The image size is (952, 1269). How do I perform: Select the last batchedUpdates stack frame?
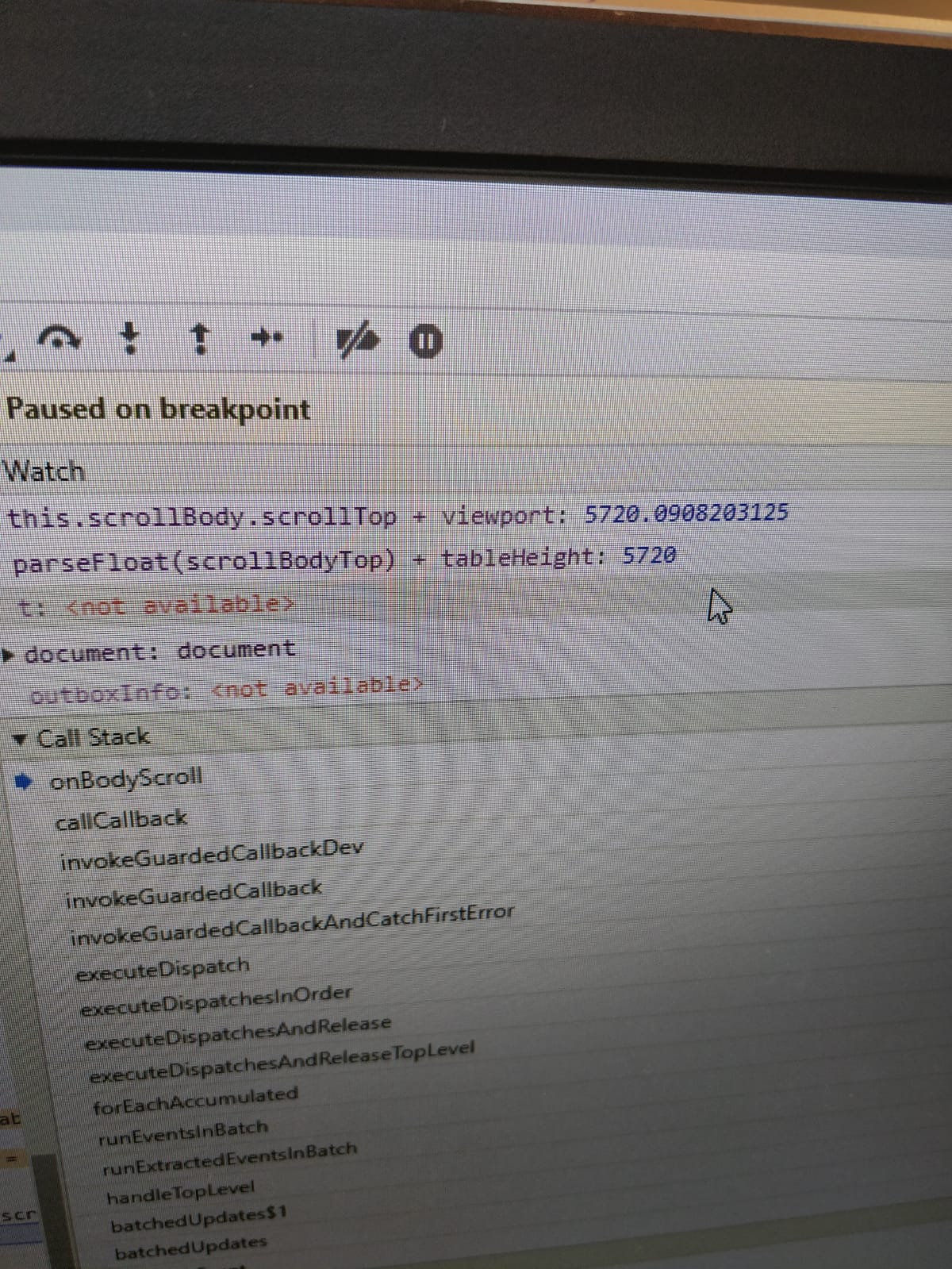click(x=191, y=1249)
